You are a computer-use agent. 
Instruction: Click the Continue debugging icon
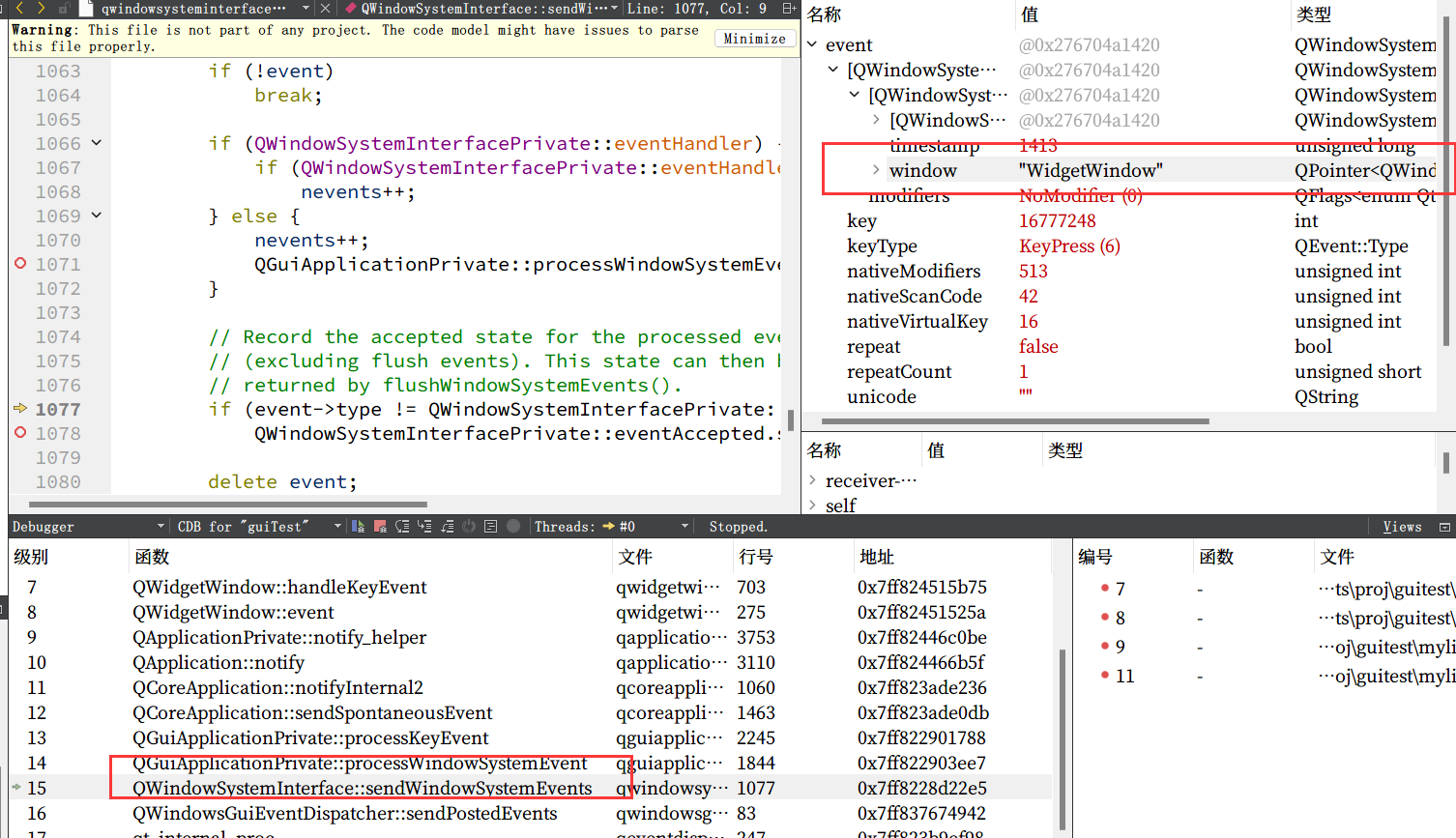[358, 526]
